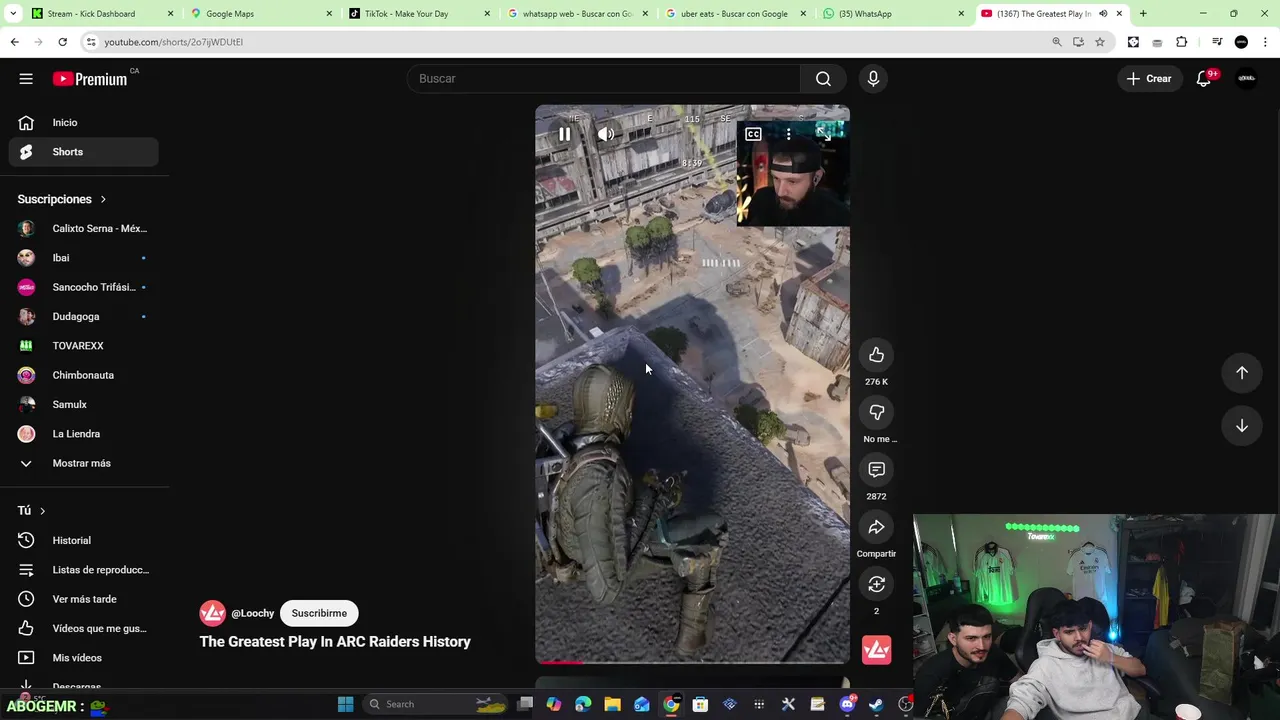This screenshot has height=720, width=1280.
Task: Open the Chrome three-dot menu
Action: (1266, 42)
